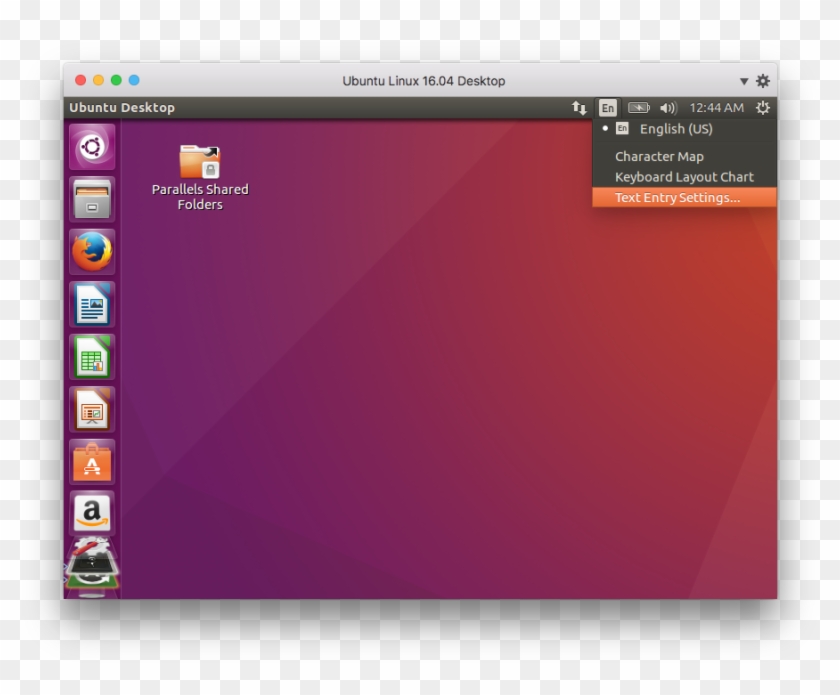Expand the Parallels window dropdown arrow
This screenshot has height=695, width=840.
tap(744, 81)
